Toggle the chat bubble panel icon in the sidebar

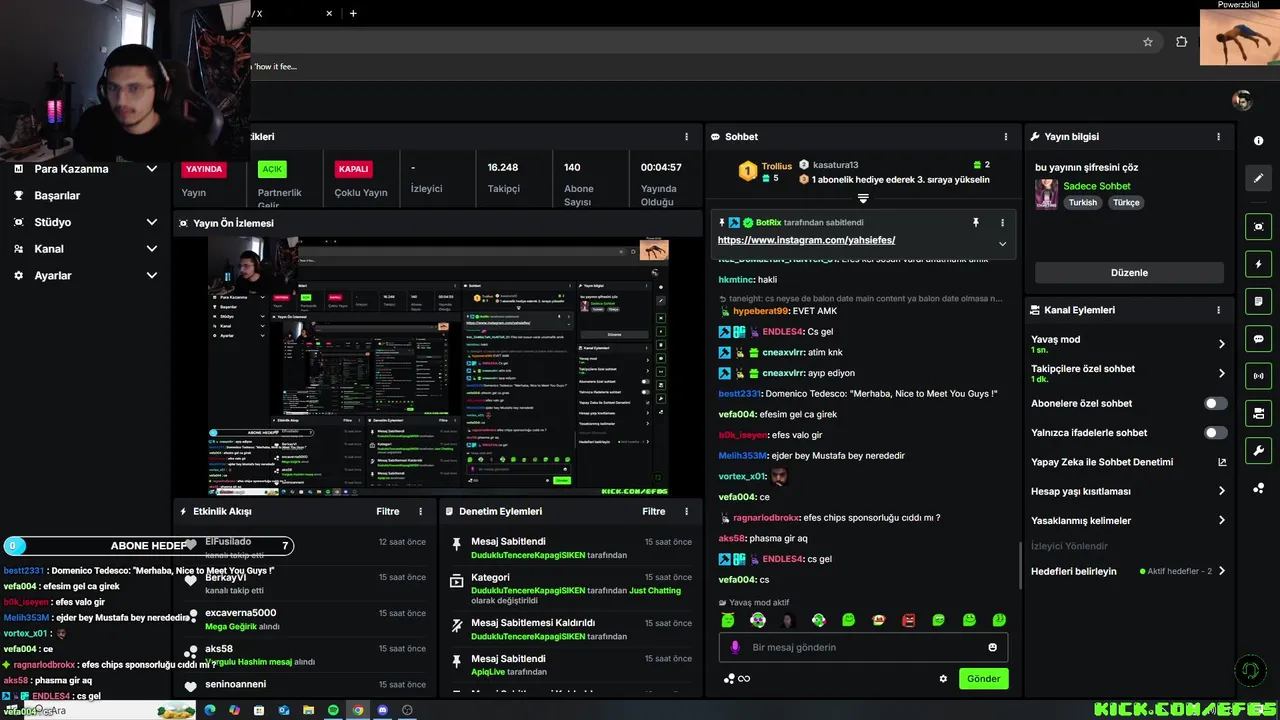pos(1258,339)
